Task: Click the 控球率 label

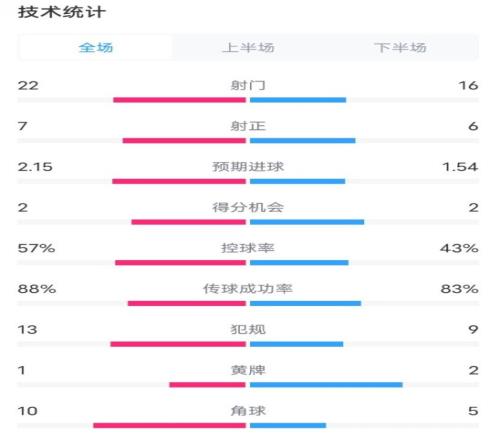Action: point(248,248)
